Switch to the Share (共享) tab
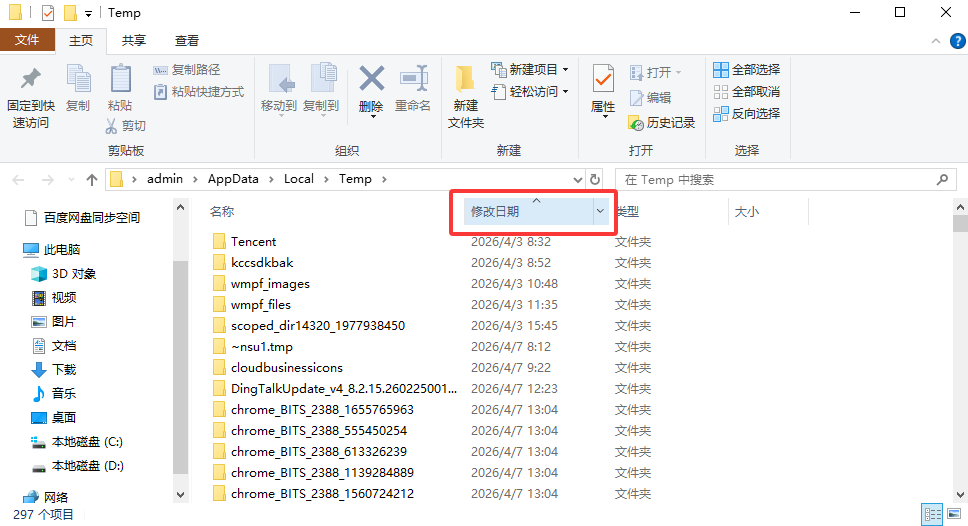The height and width of the screenshot is (526, 968). (x=133, y=41)
